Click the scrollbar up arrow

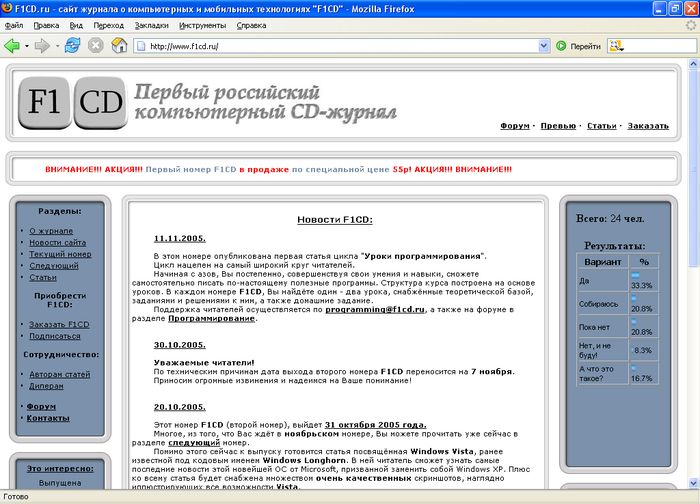coord(693,63)
